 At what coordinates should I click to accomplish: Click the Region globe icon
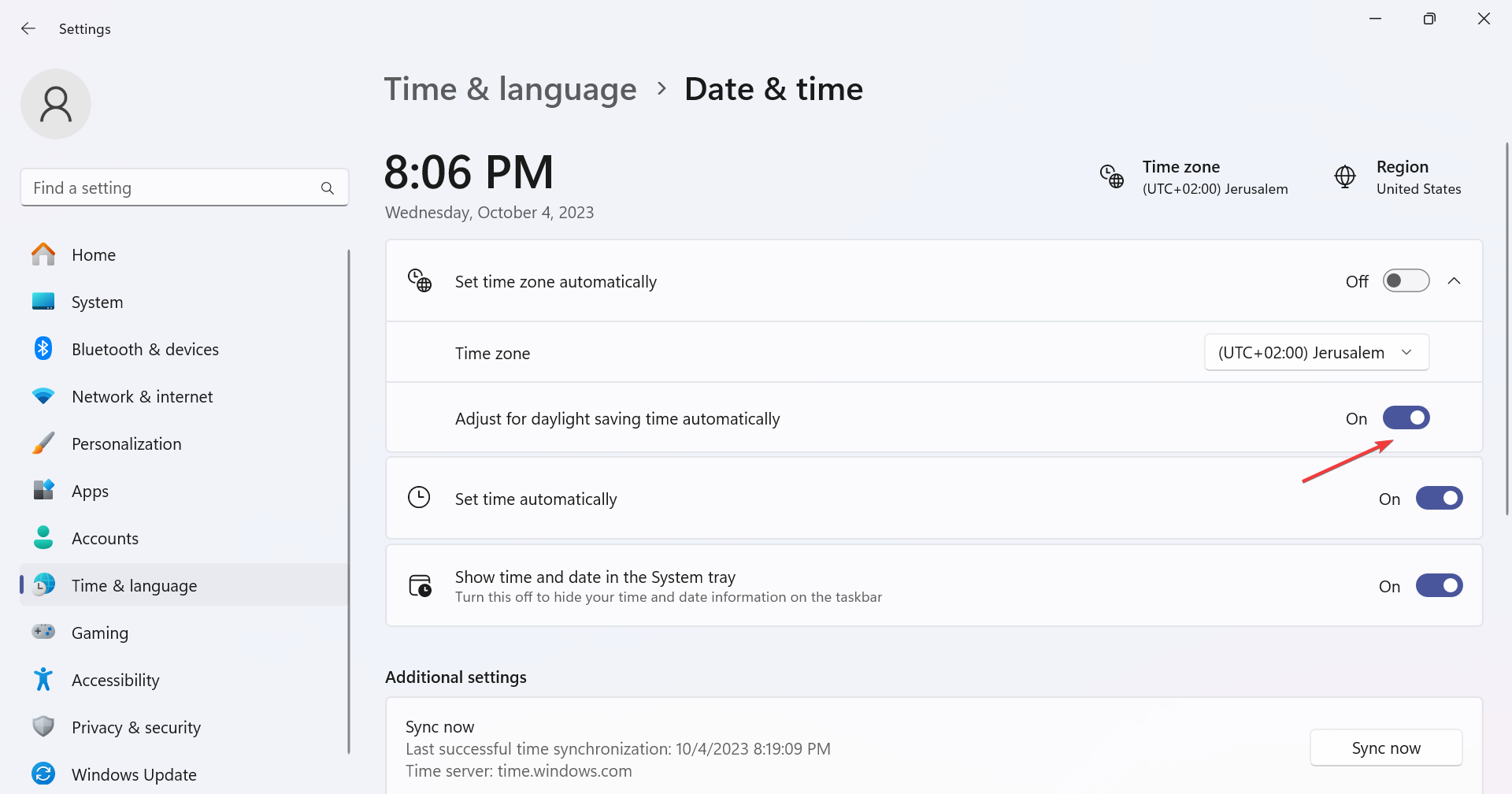(1345, 176)
